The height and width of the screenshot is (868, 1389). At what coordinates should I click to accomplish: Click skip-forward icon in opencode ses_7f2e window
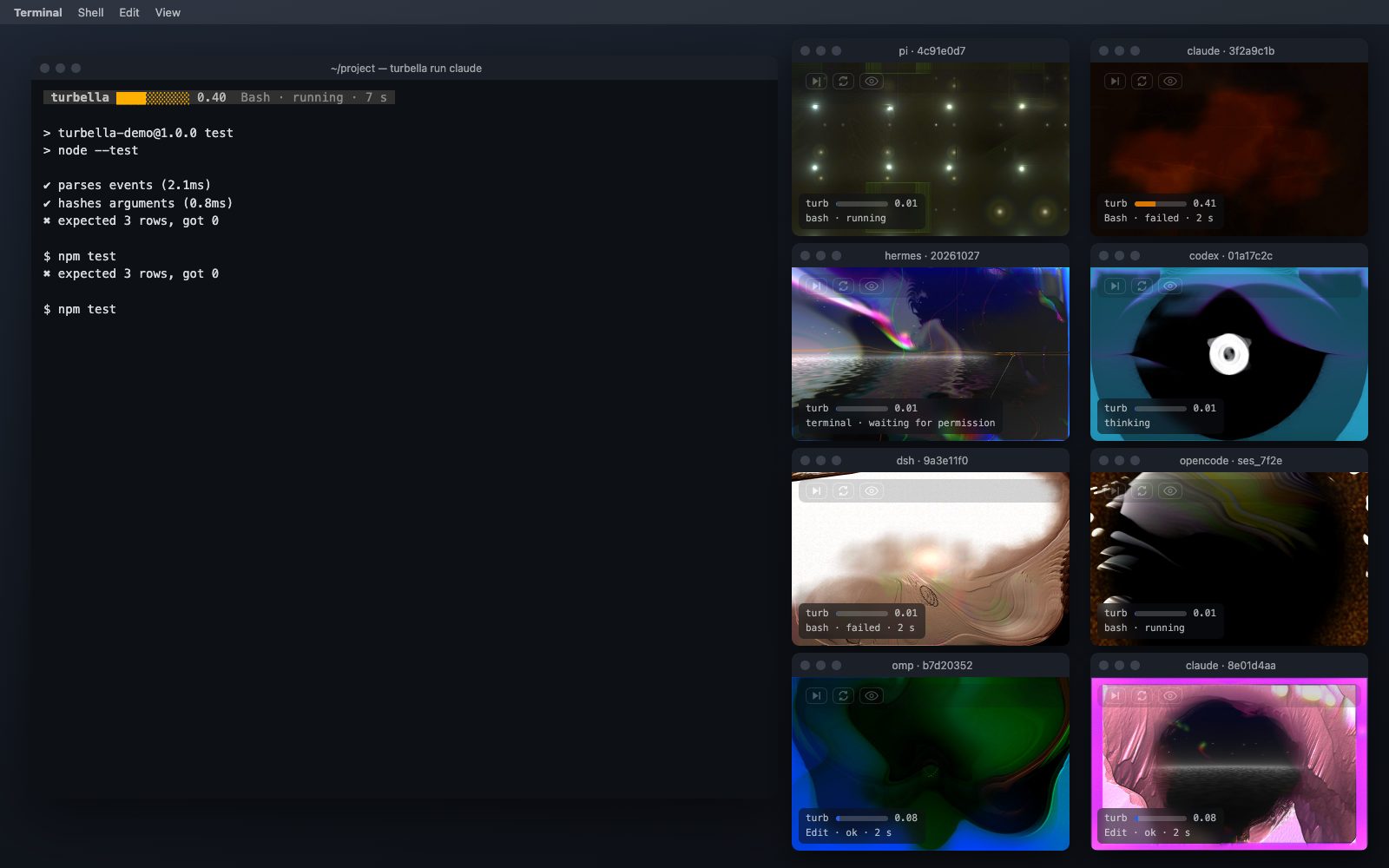pyautogui.click(x=1115, y=491)
